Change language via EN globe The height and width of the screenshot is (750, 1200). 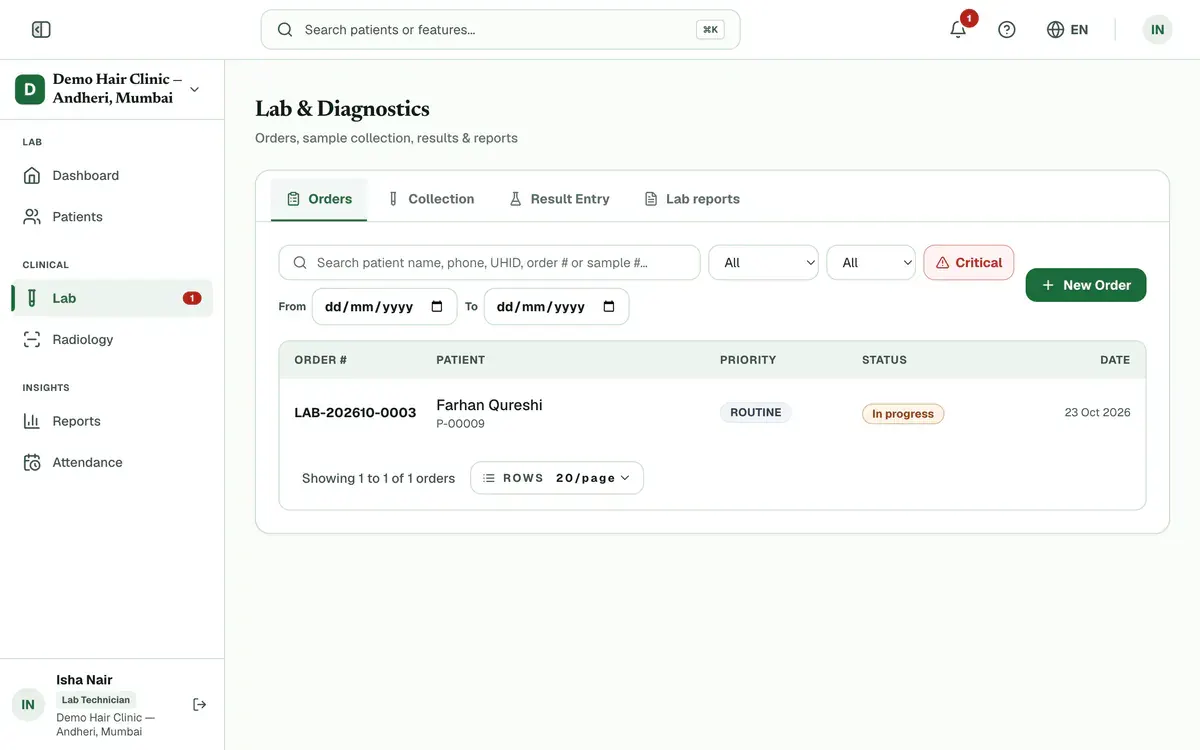(x=1067, y=30)
